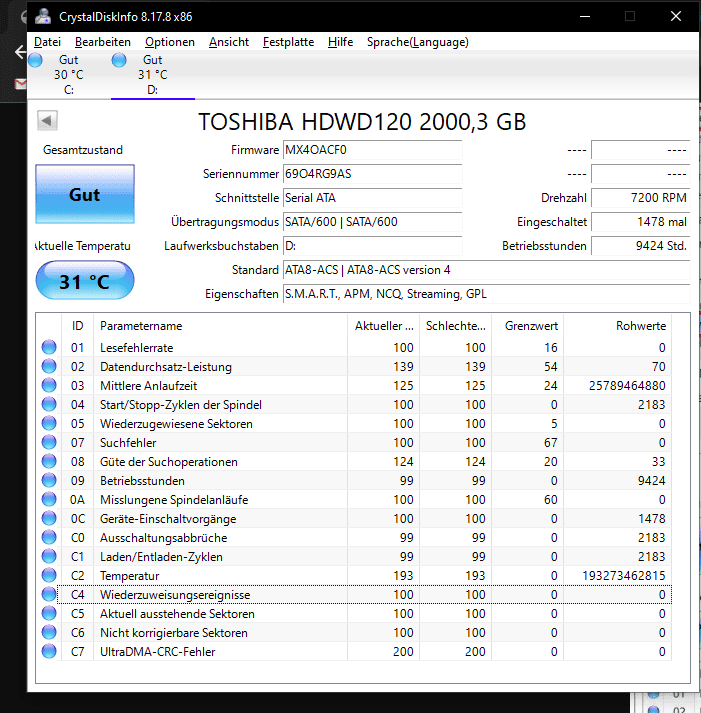Click status orb for Start/Stopp-Zyklen row

tap(49, 404)
